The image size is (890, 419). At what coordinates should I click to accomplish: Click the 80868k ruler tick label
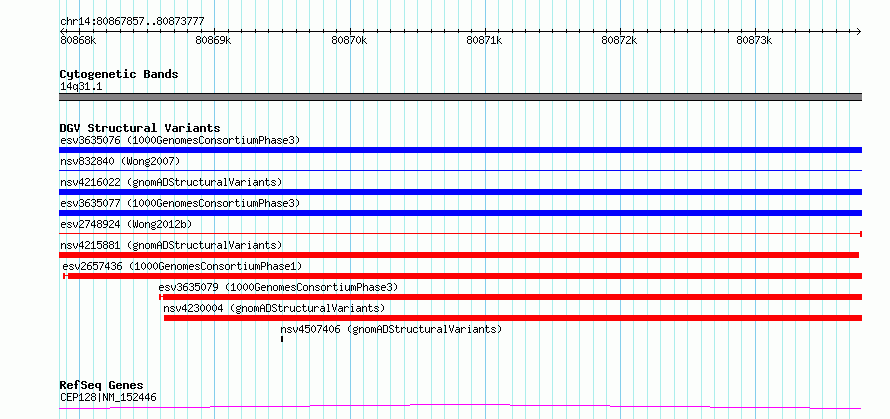[78, 40]
